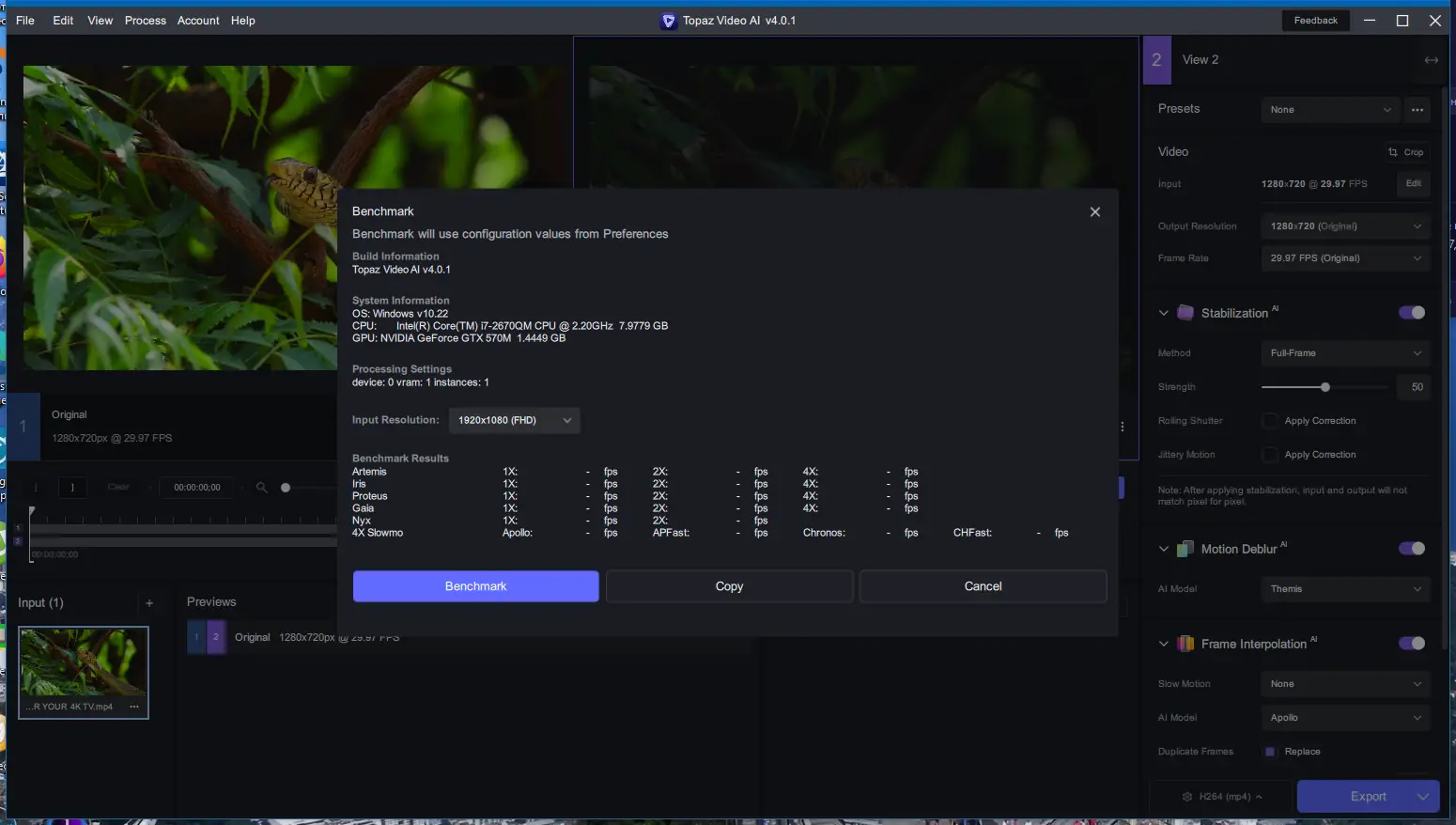Viewport: 1456px width, 825px height.
Task: Select track 2 marker on the timeline
Action: [x=18, y=541]
